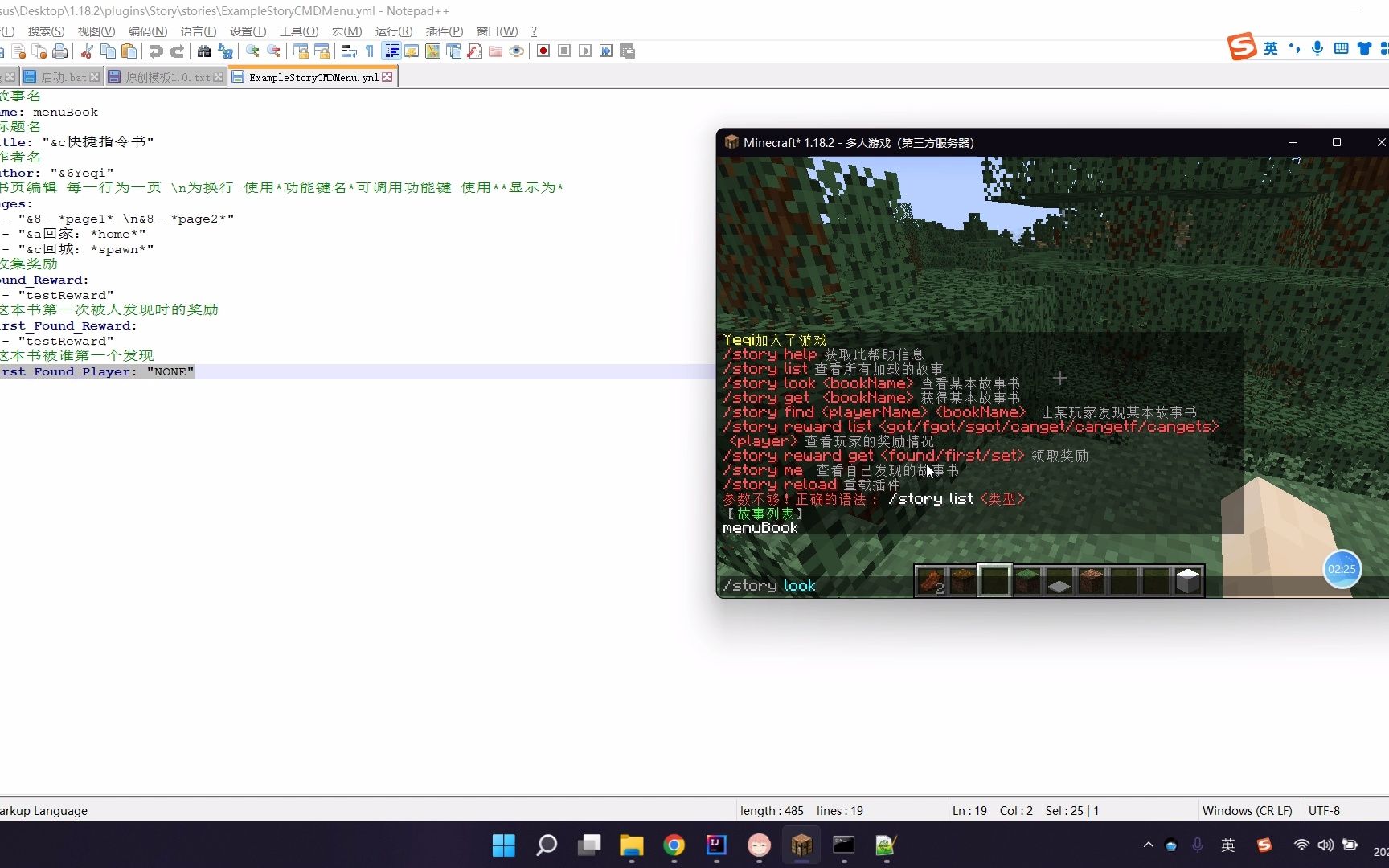Open the Document List icon
The width and height of the screenshot is (1389, 868).
pyautogui.click(x=453, y=51)
